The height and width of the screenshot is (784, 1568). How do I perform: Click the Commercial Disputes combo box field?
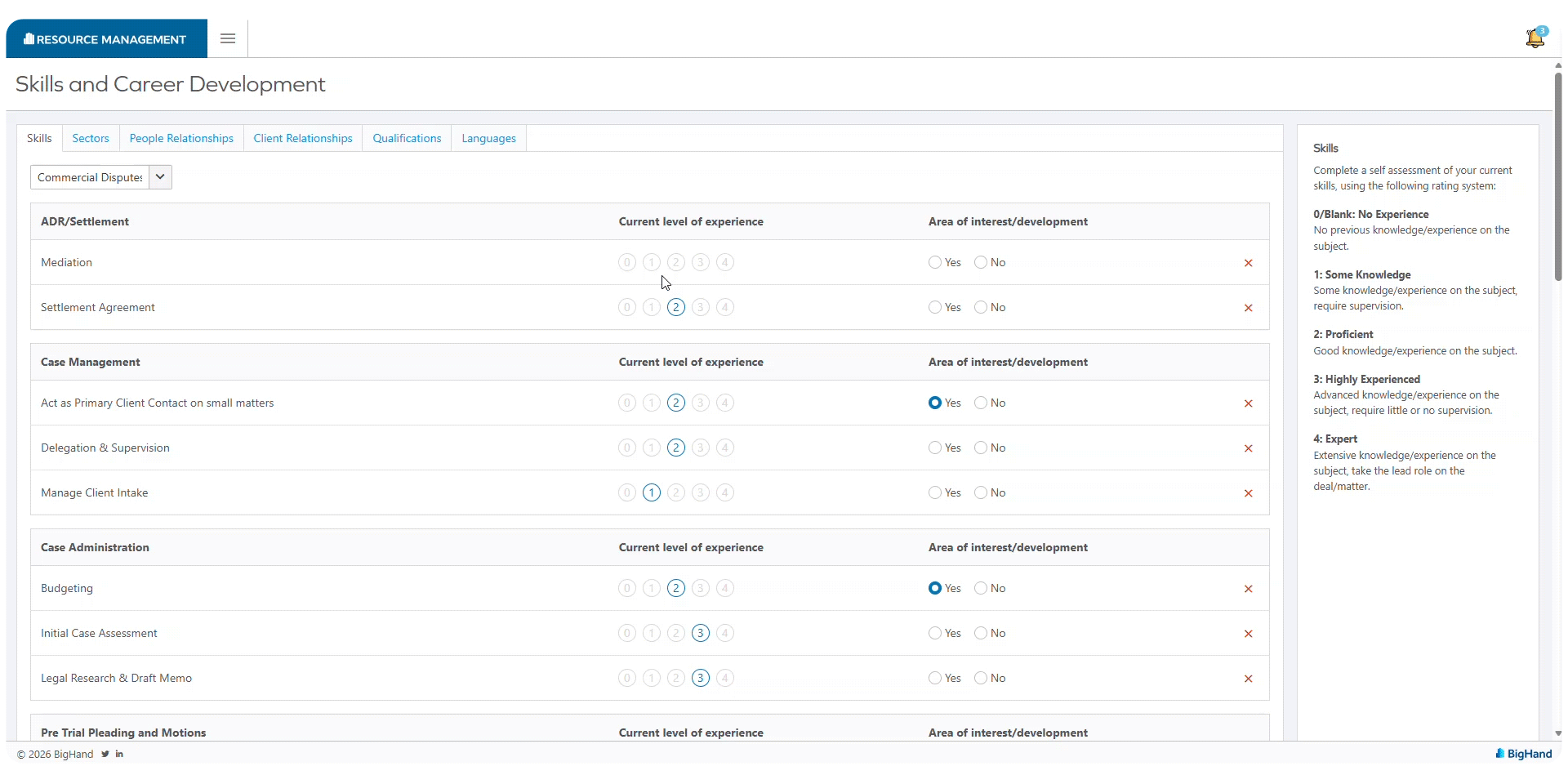point(90,177)
